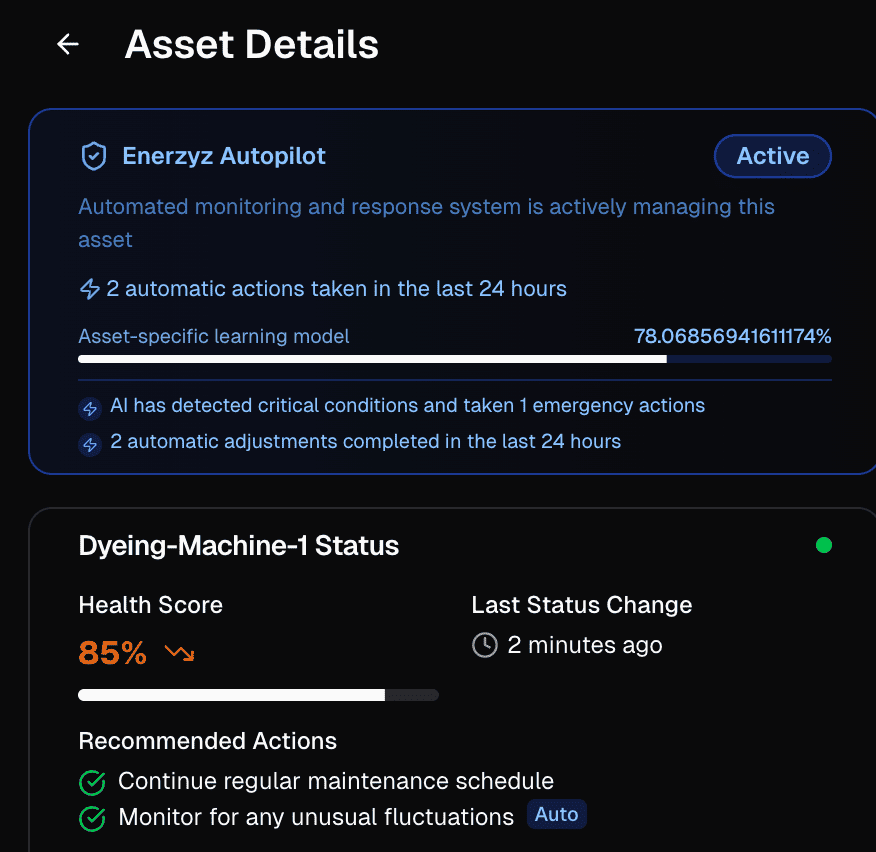876x852 pixels.
Task: Click Continue regular maintenance schedule text
Action: point(336,781)
